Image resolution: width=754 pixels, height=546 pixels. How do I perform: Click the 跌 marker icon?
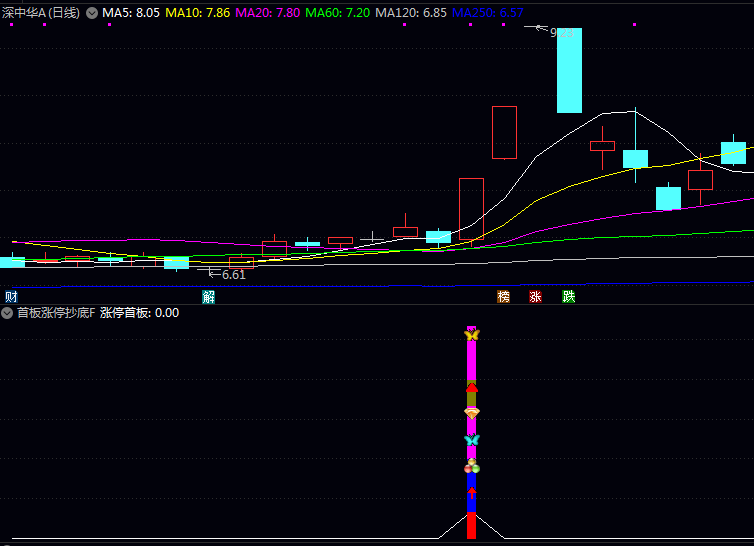(x=568, y=296)
